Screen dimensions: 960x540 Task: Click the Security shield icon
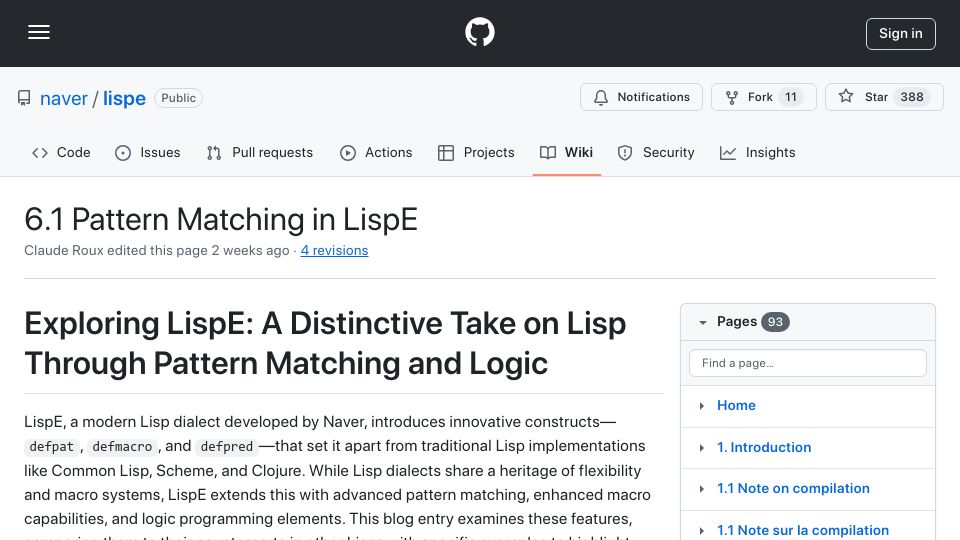coord(624,153)
